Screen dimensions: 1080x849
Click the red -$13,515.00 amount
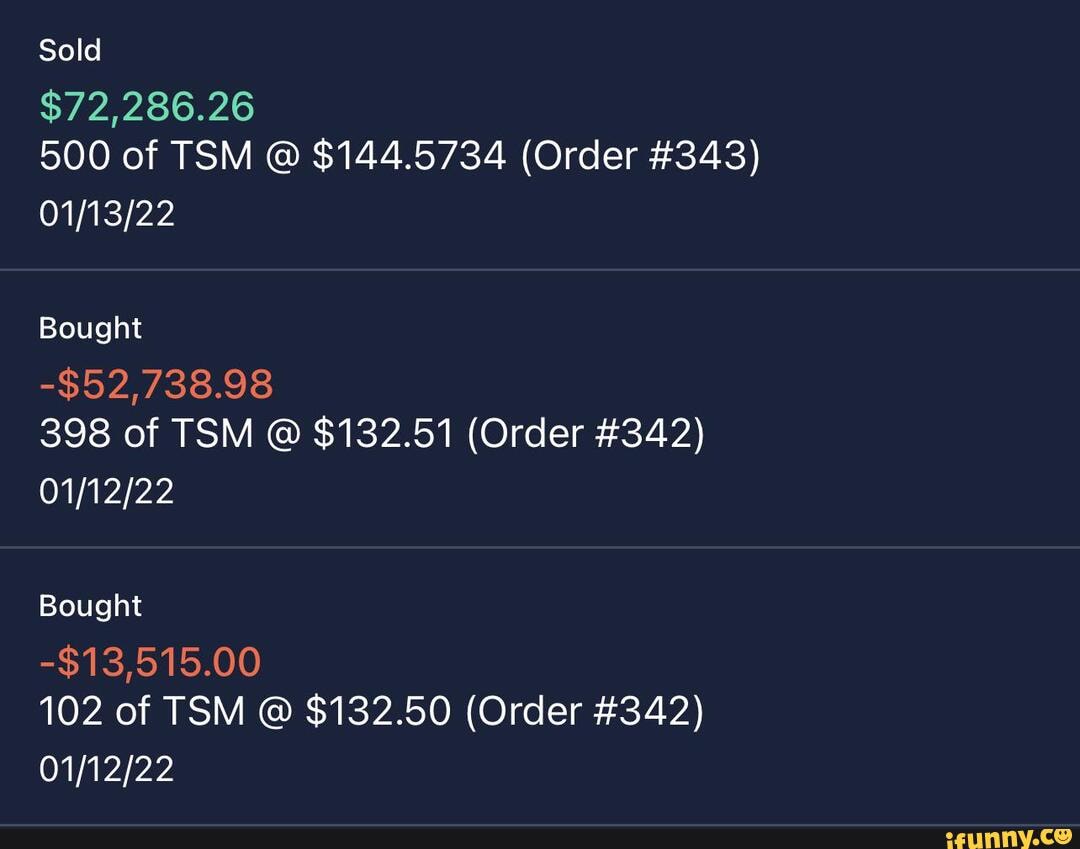(x=150, y=661)
